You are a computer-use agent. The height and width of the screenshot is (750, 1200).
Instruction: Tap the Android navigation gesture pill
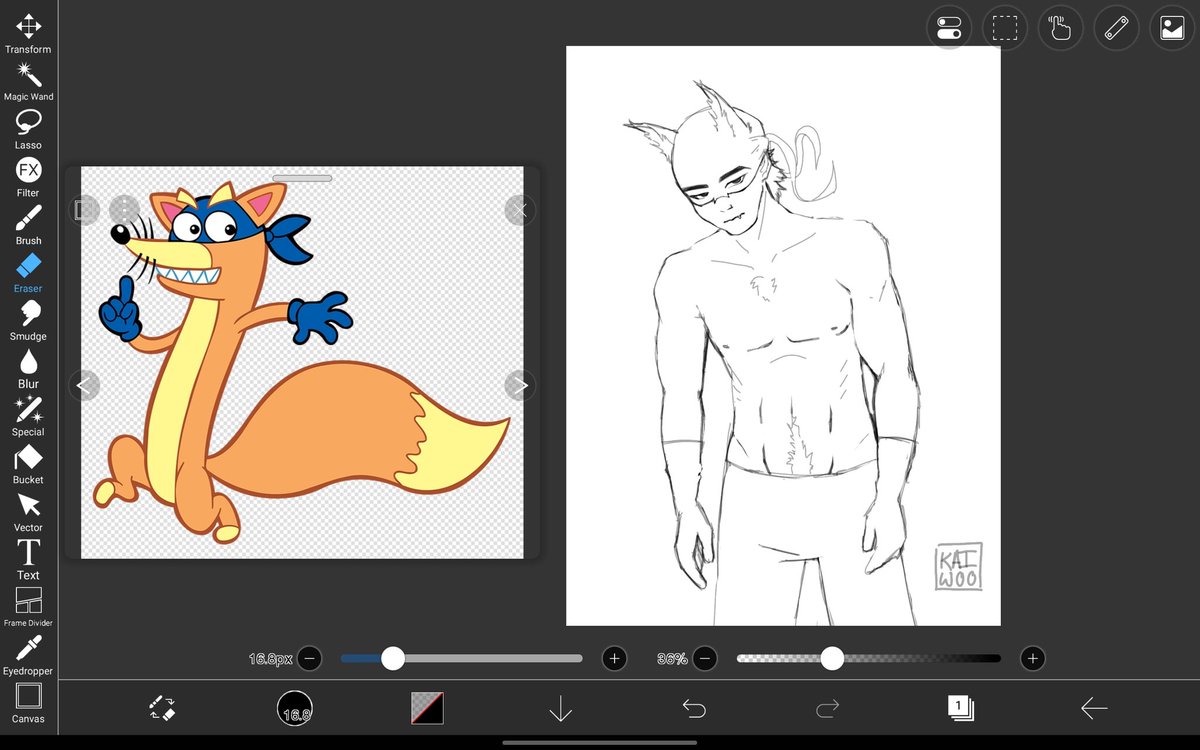click(600, 742)
